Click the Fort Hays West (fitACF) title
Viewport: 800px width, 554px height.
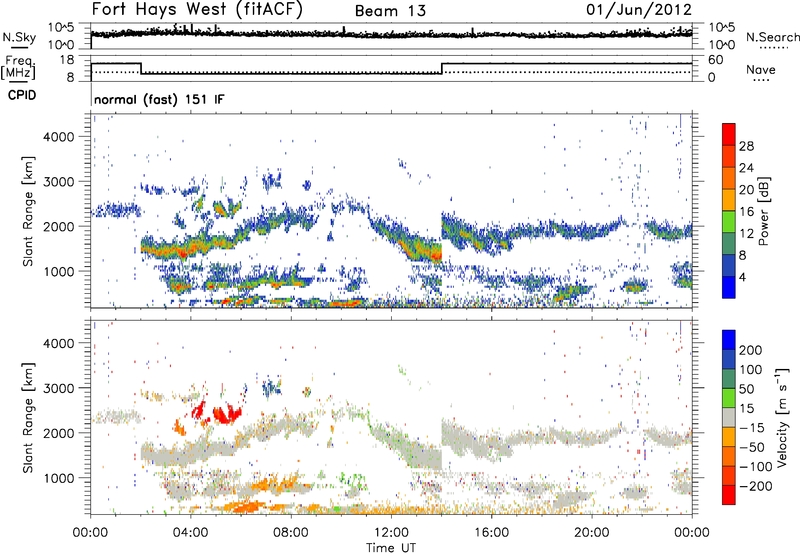pos(197,9)
